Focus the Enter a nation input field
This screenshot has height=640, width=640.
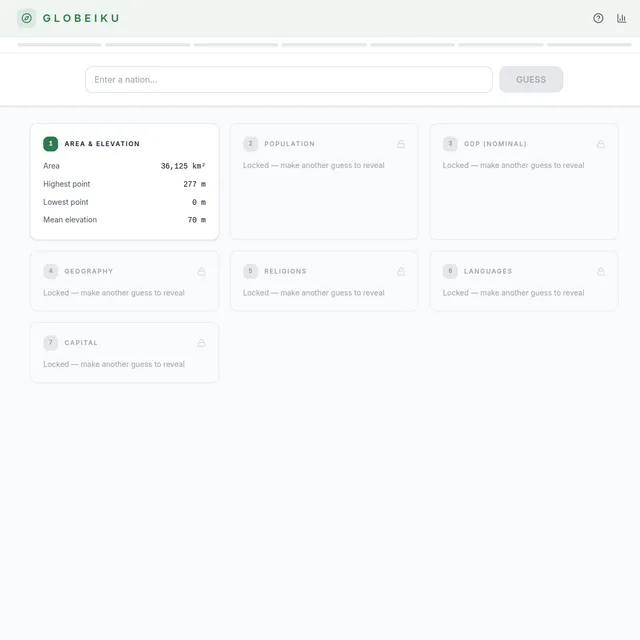(289, 80)
